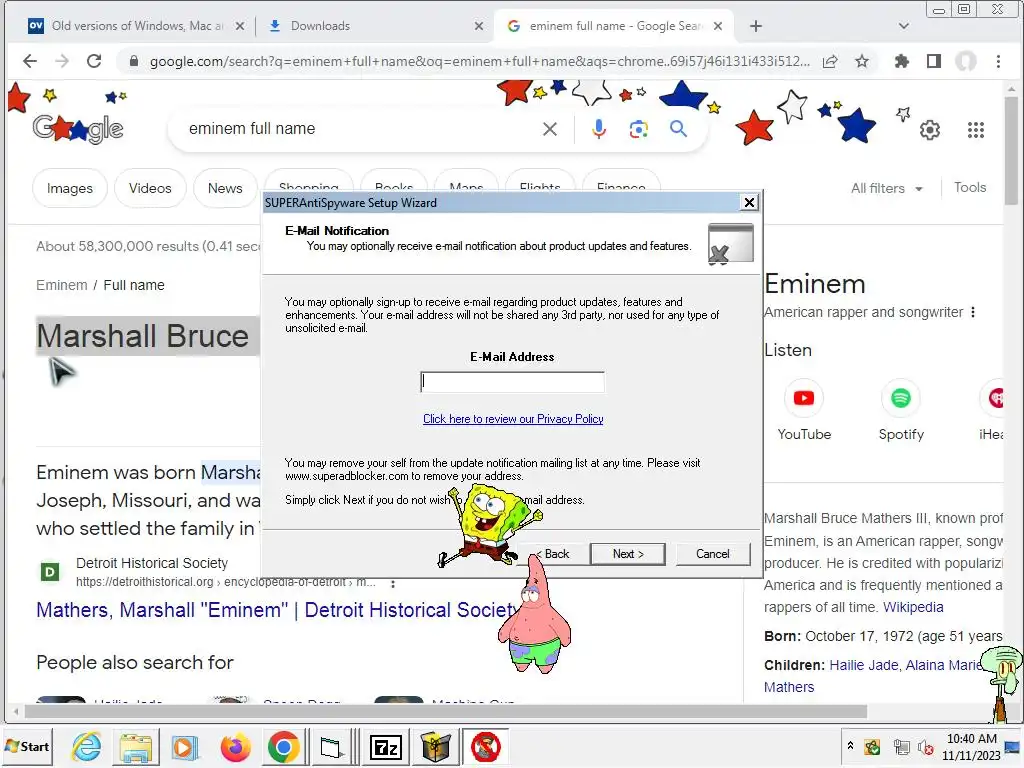
Task: Filter results by Videos
Action: tap(150, 188)
